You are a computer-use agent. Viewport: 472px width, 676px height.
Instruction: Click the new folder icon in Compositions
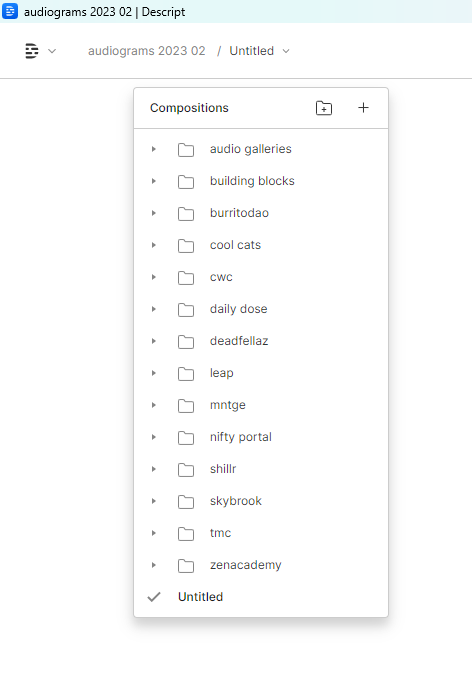pos(324,108)
